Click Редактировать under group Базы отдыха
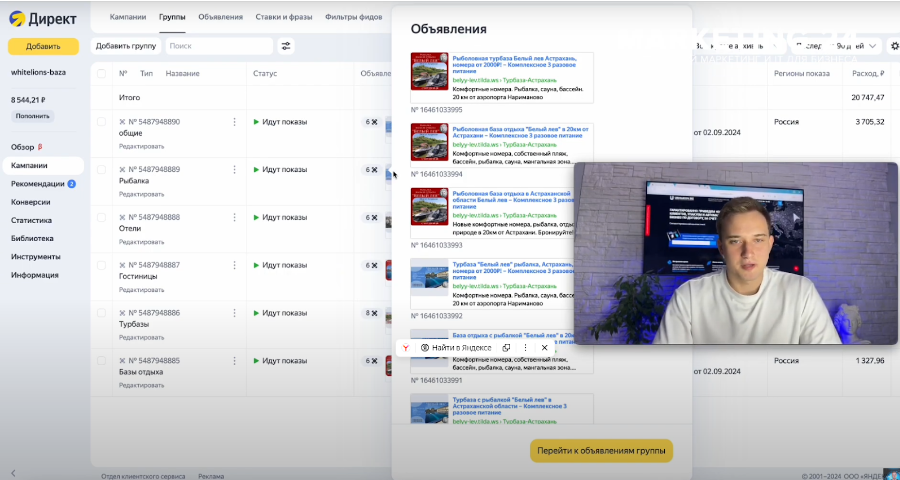This screenshot has height=480, width=900. 141,385
